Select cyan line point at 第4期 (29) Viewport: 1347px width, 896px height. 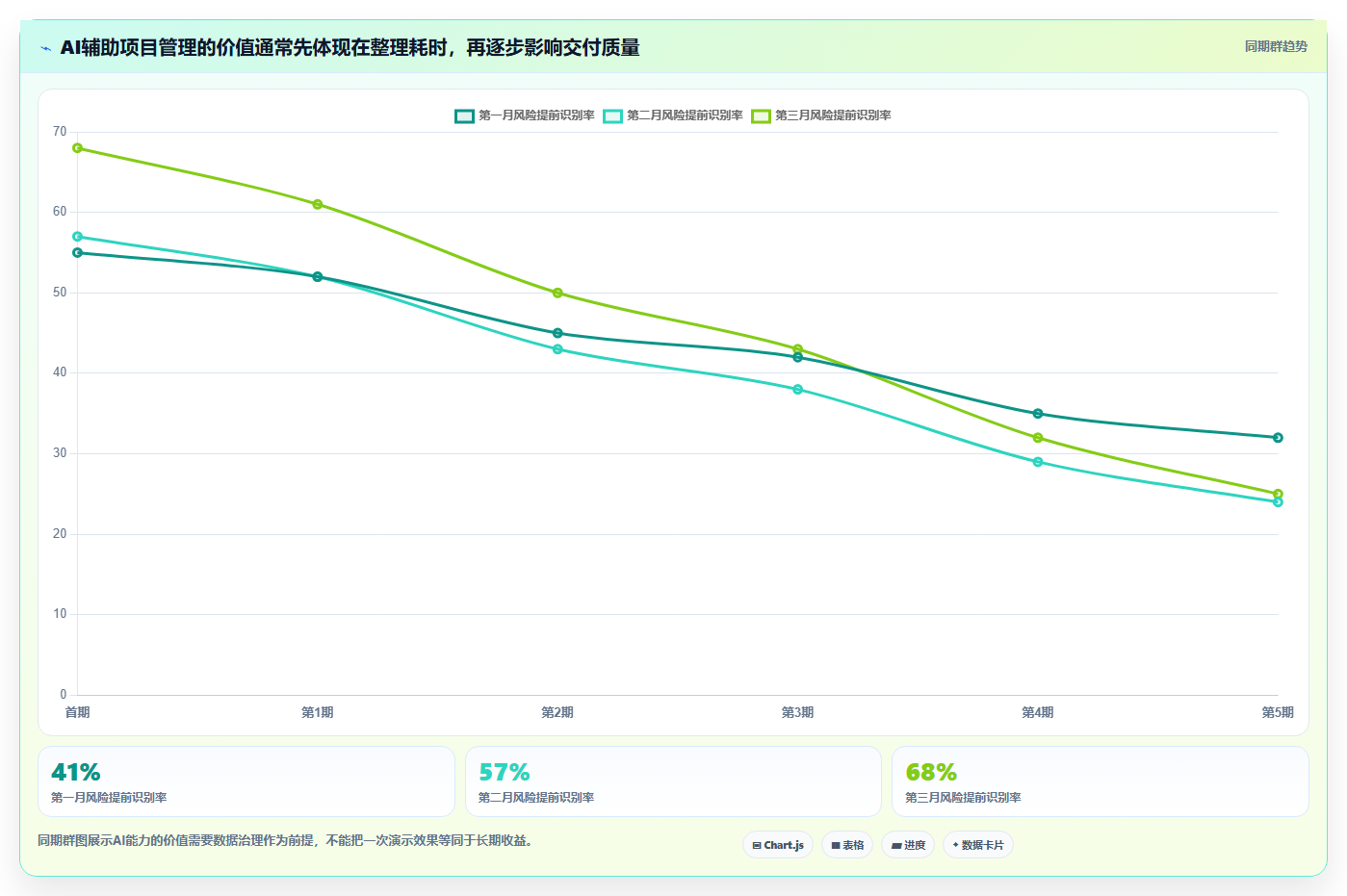[x=1038, y=462]
